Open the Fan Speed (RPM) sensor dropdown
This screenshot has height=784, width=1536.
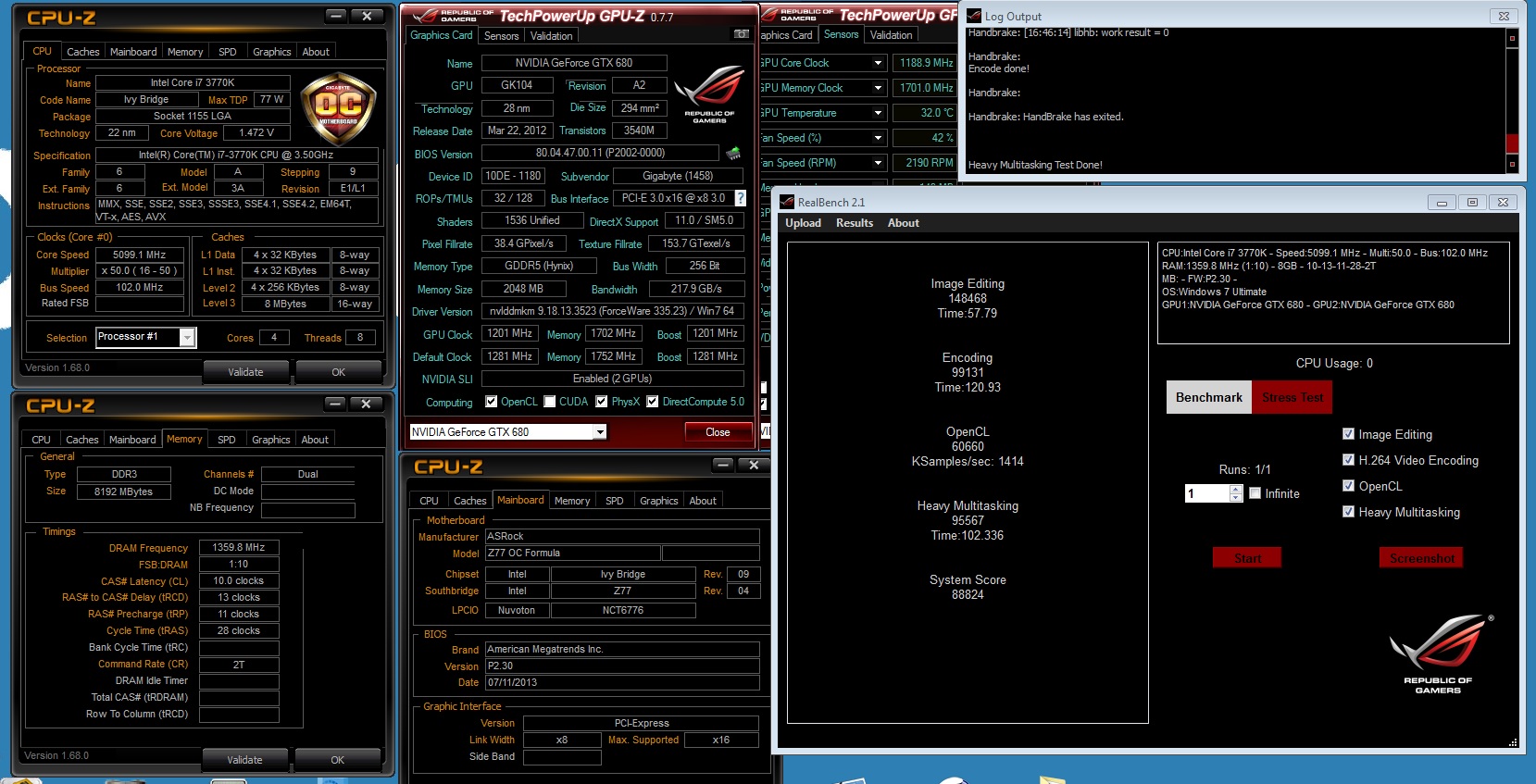[878, 163]
